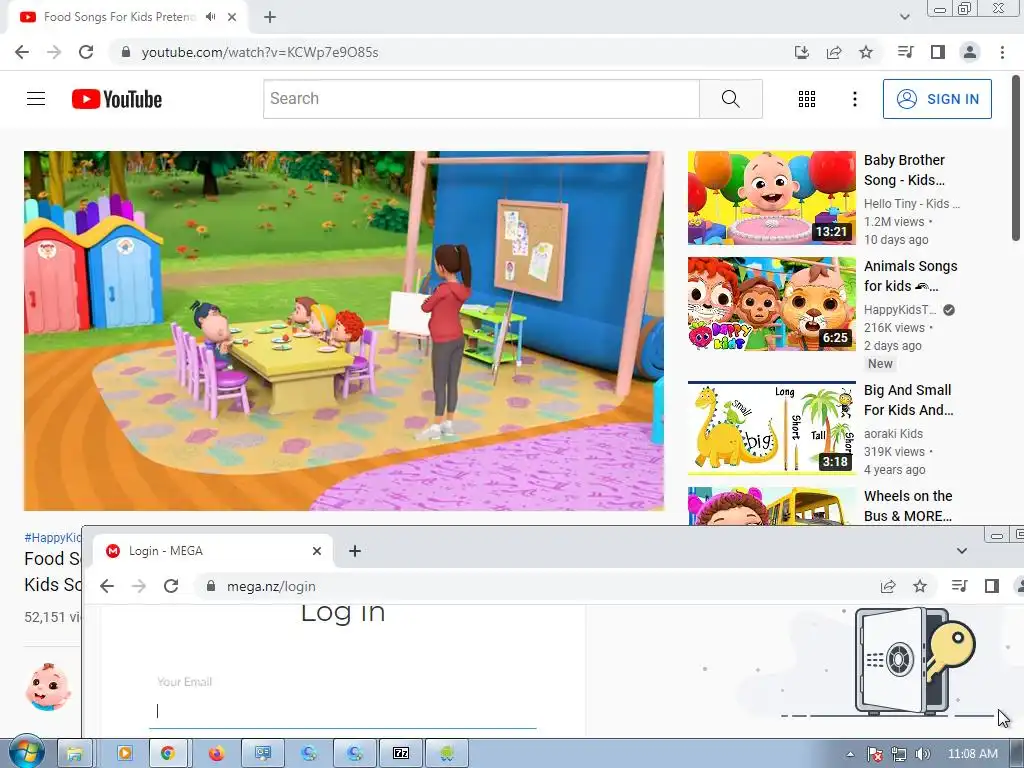Open the network tray icon
This screenshot has width=1024, height=768.
click(899, 754)
